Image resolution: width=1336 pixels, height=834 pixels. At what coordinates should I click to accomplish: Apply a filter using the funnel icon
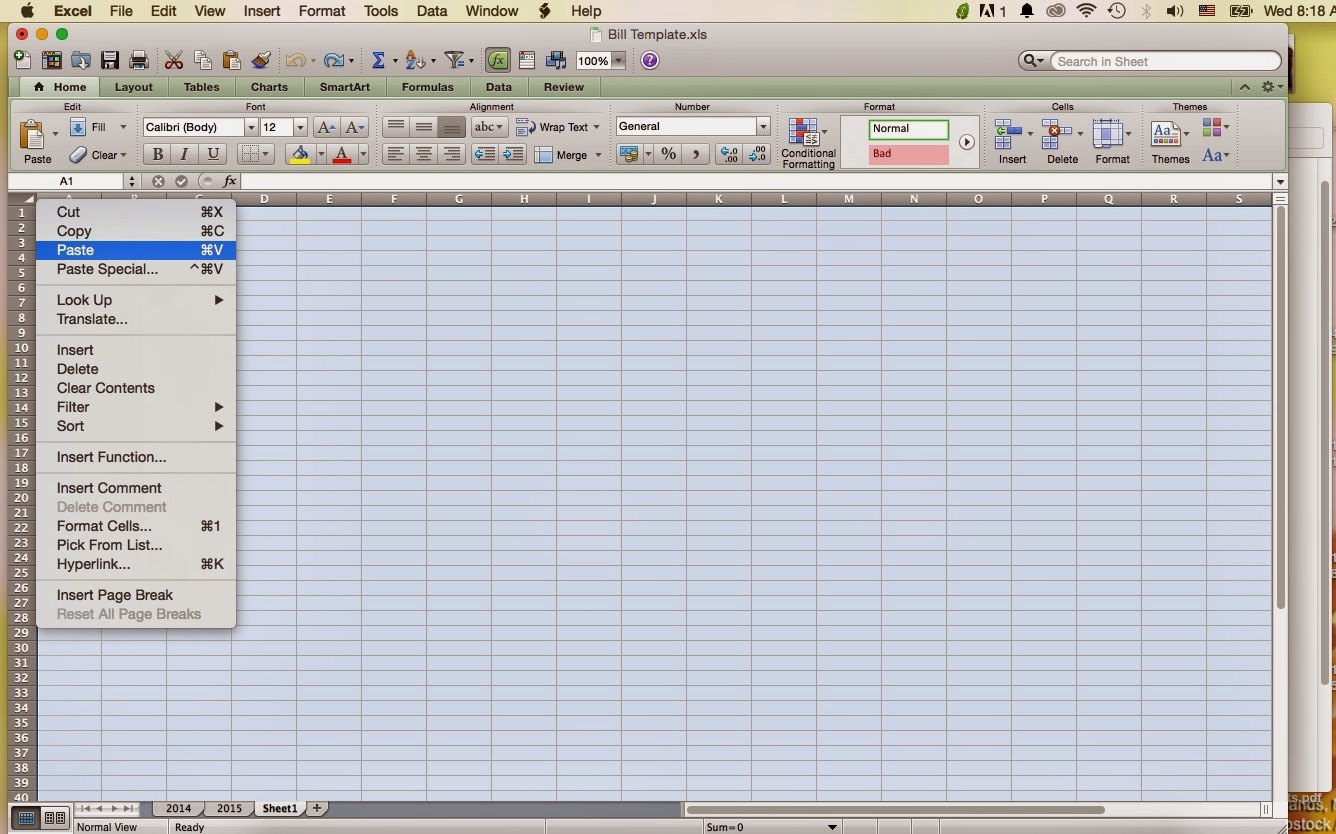pos(455,61)
